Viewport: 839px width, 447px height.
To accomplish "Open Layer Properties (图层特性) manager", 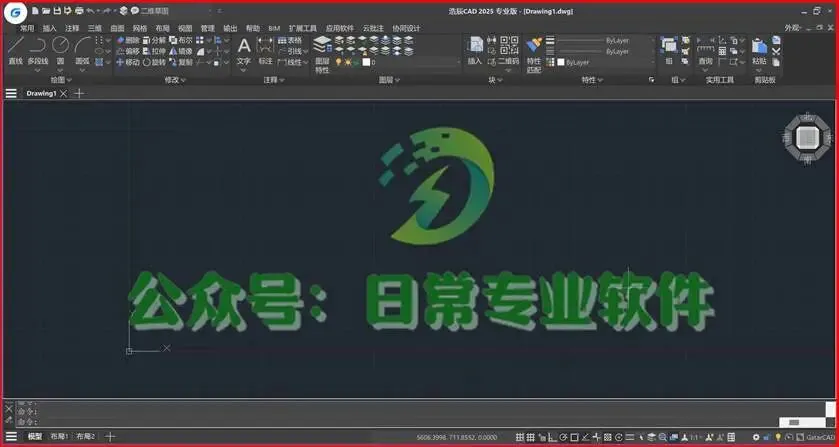I will click(322, 55).
